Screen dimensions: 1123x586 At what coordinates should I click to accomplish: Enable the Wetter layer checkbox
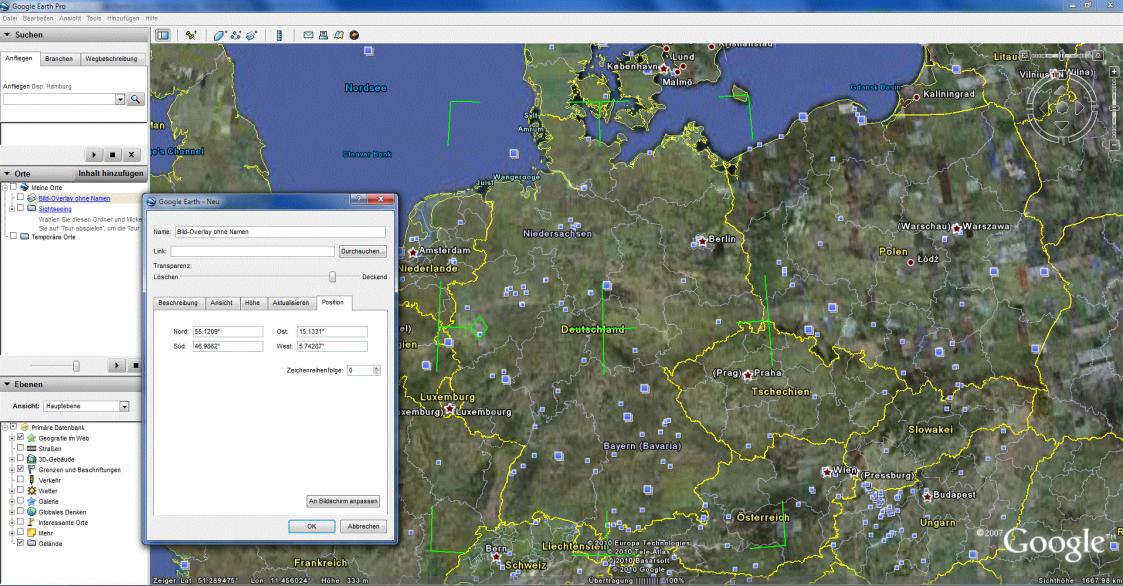(x=20, y=492)
